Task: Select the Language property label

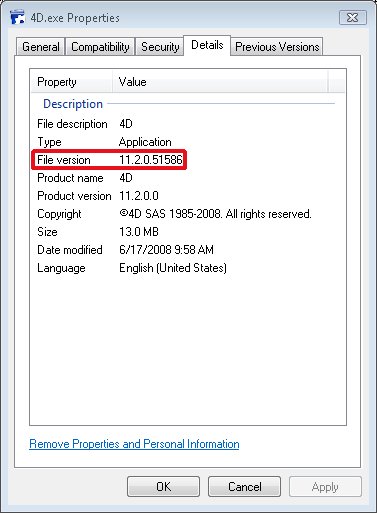Action: [61, 268]
